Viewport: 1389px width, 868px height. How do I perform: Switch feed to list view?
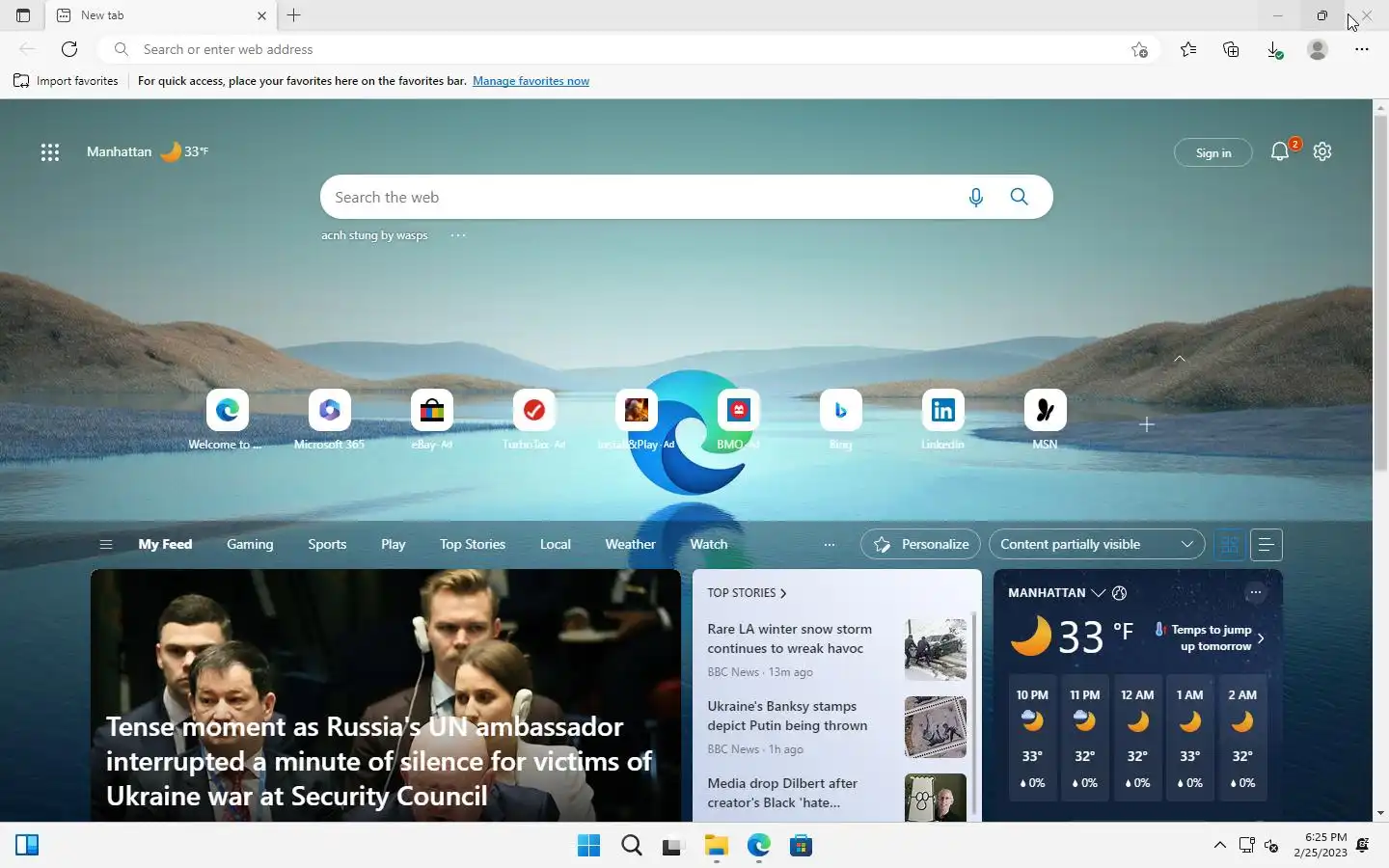pyautogui.click(x=1266, y=545)
